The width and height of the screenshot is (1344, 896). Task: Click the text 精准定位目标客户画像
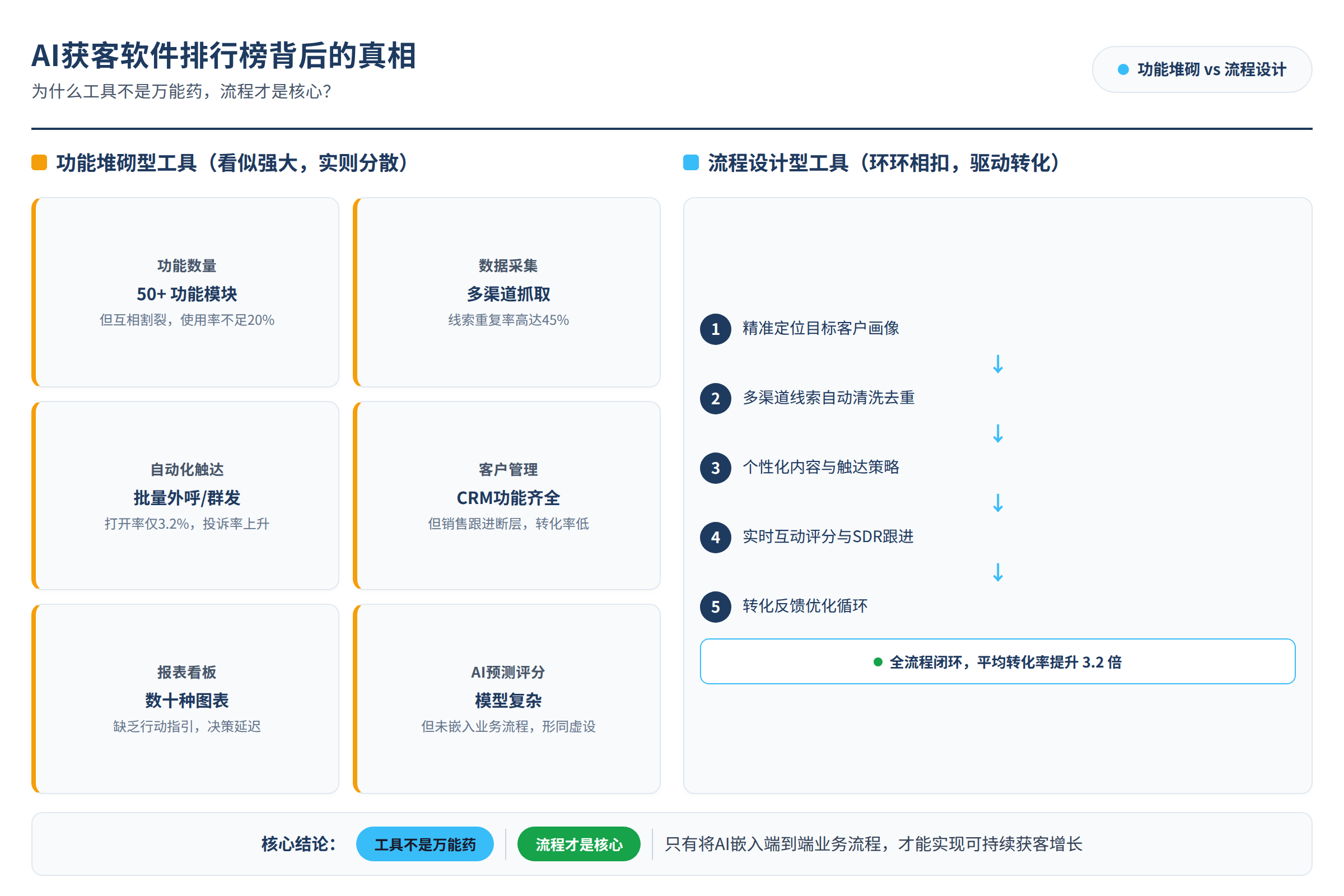[820, 328]
